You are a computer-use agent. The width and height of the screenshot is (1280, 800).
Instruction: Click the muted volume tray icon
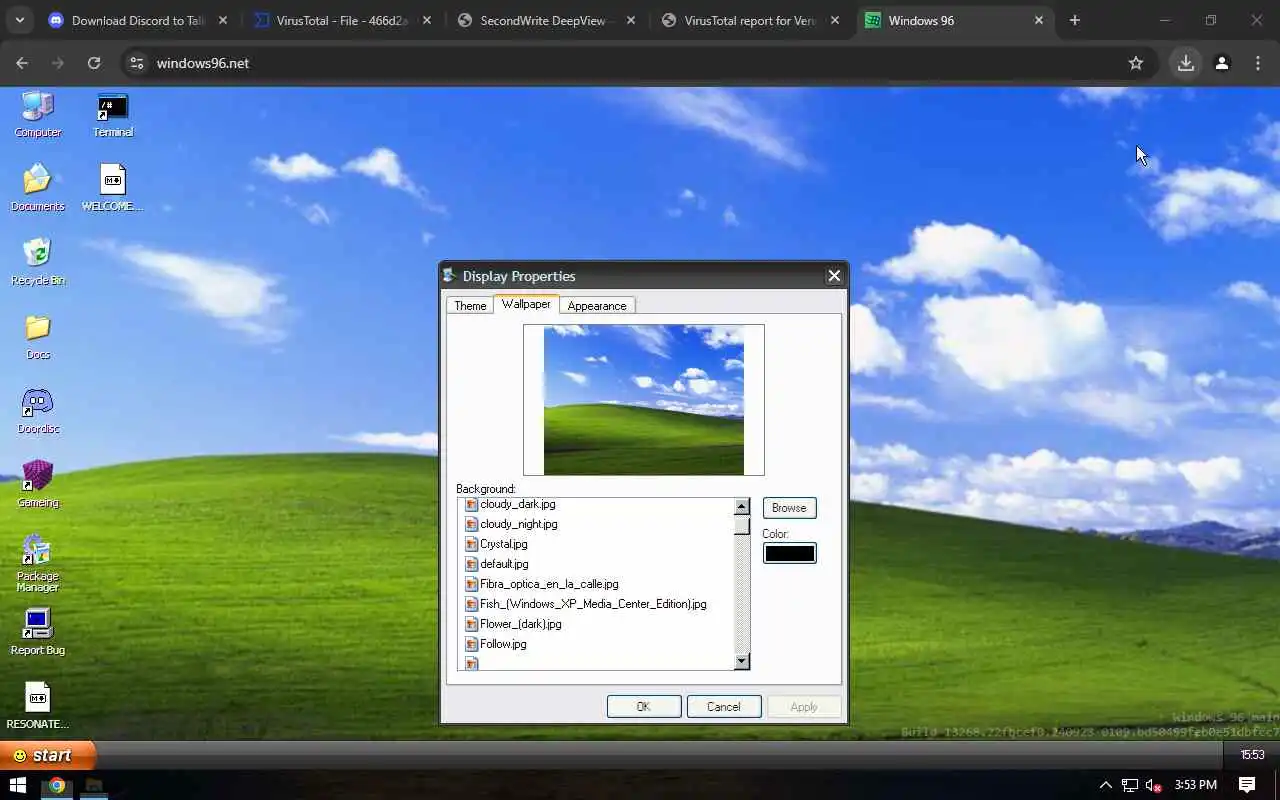(1153, 785)
